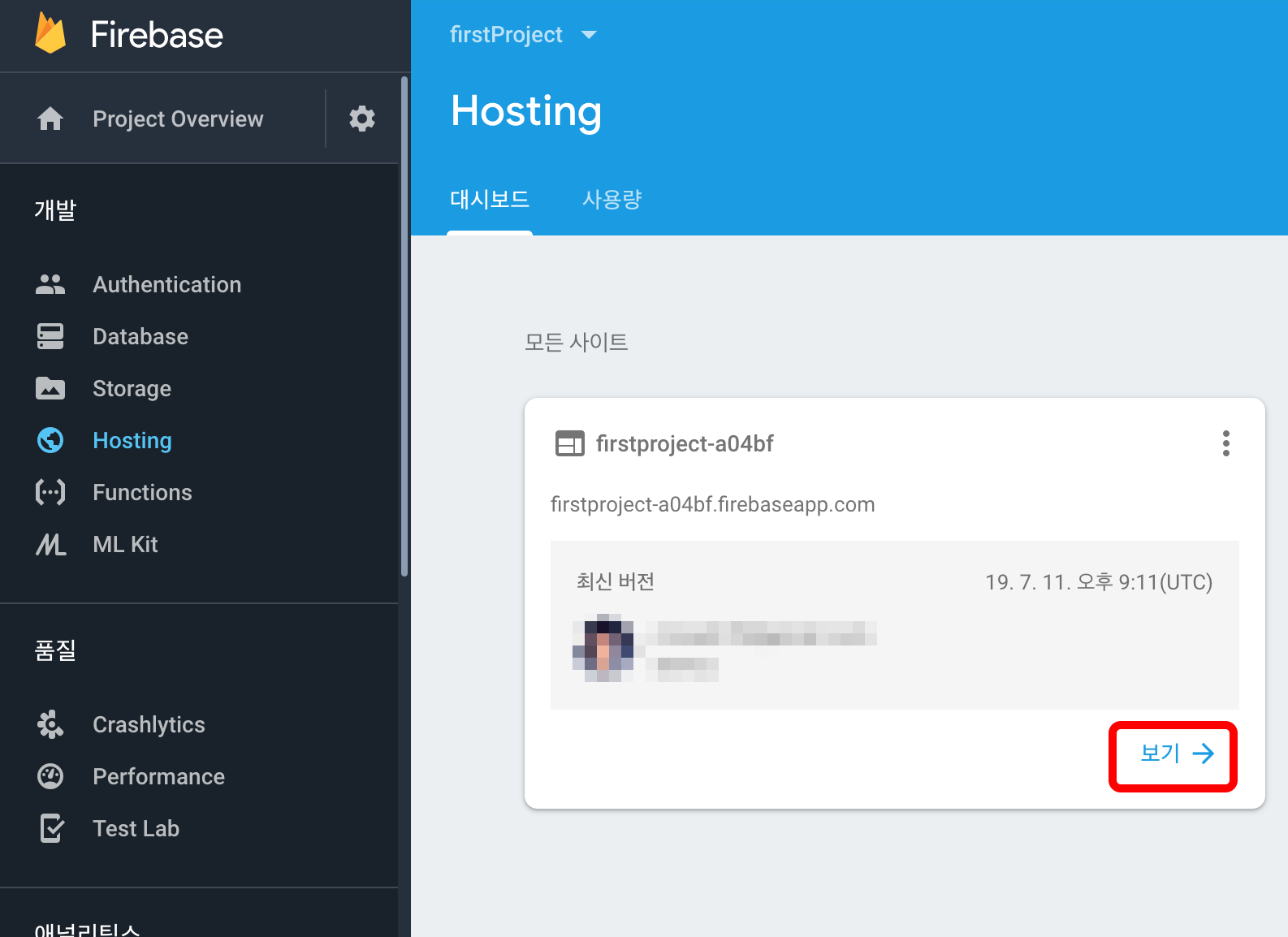
Task: Open Storage section
Action: 132,388
